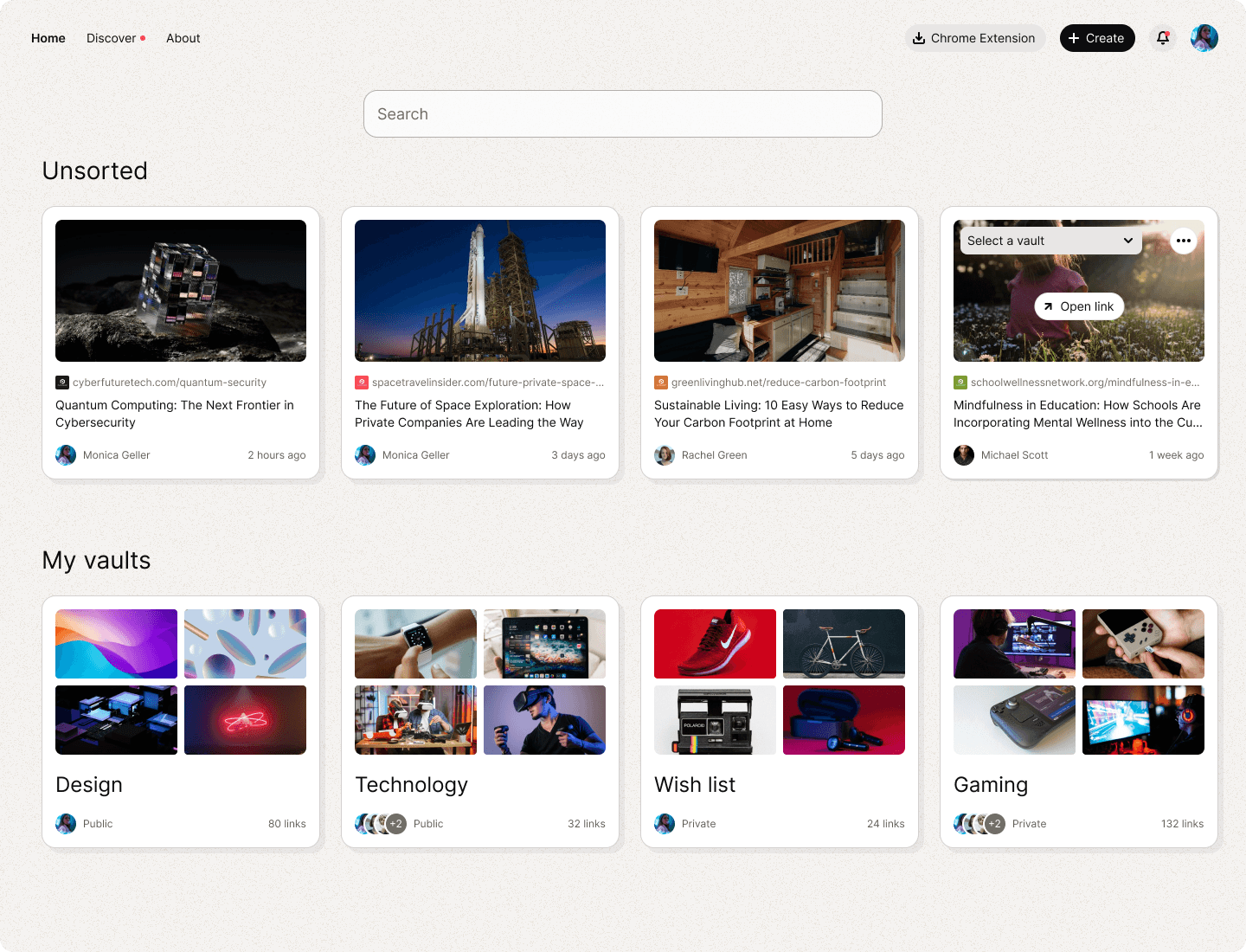Click the three-dots more options icon
This screenshot has width=1246, height=952.
coord(1183,241)
